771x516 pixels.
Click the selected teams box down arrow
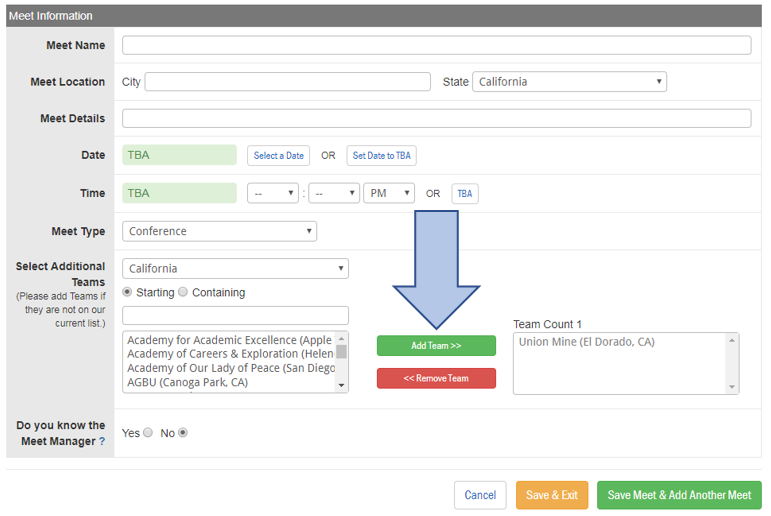pos(732,387)
